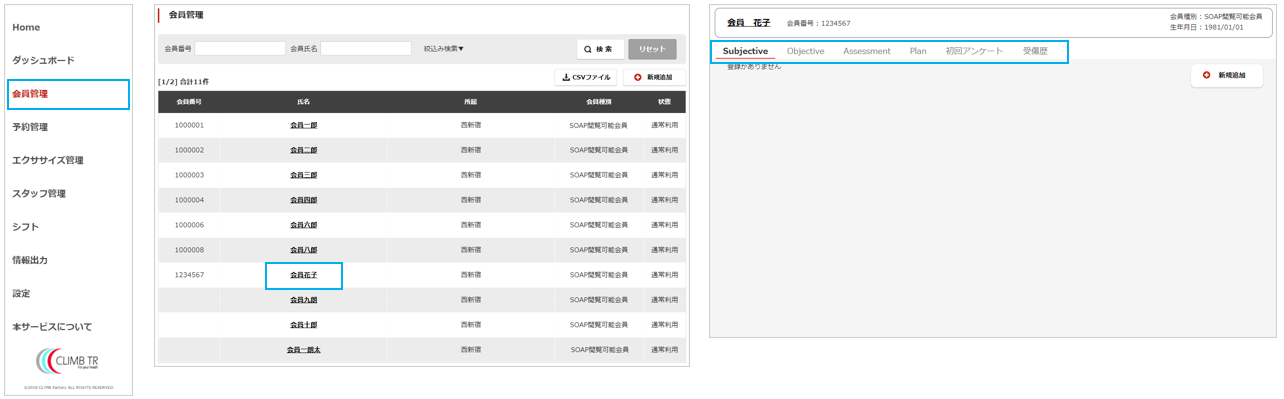Open member link 会員九郎
This screenshot has height=399, width=1284.
pyautogui.click(x=303, y=300)
